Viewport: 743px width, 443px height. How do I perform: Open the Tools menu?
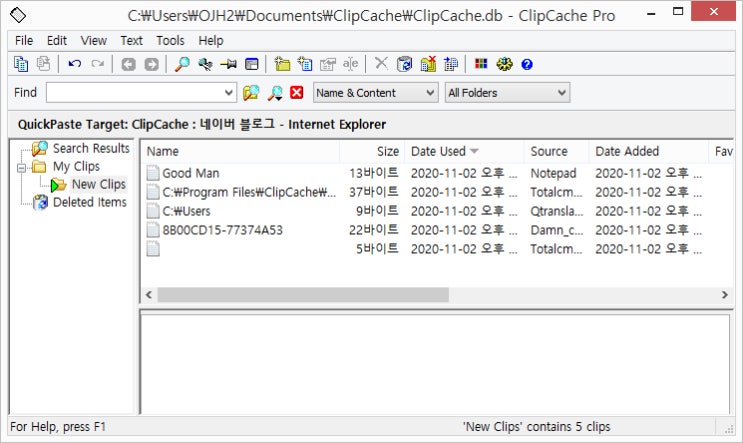[170, 41]
